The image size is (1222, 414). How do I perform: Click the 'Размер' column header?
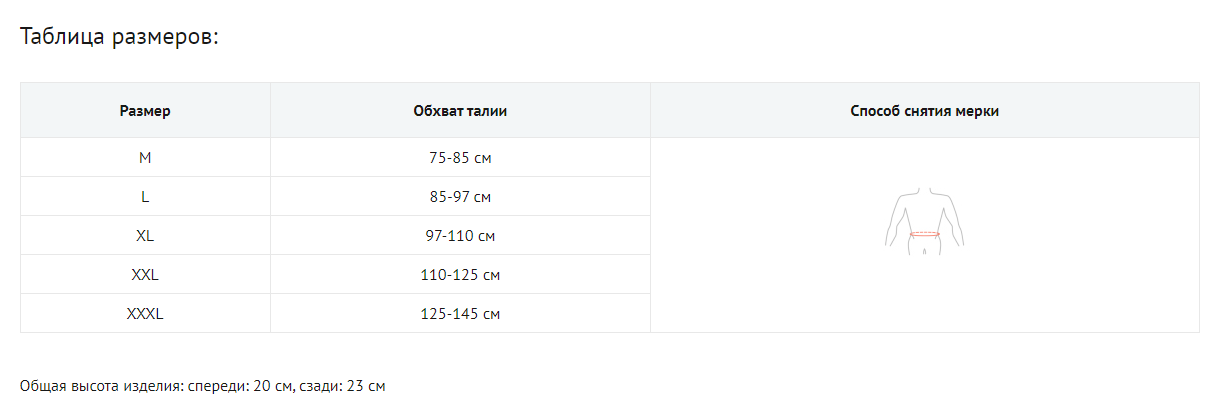[x=145, y=111]
